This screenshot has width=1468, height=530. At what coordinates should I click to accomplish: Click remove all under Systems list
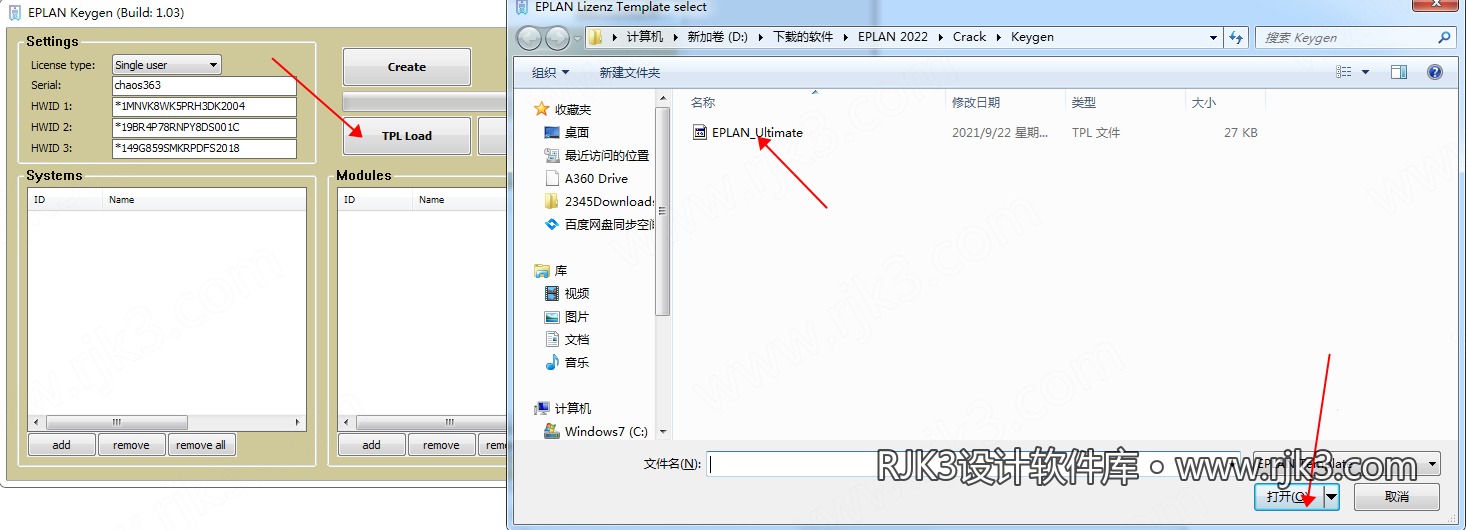tap(201, 445)
